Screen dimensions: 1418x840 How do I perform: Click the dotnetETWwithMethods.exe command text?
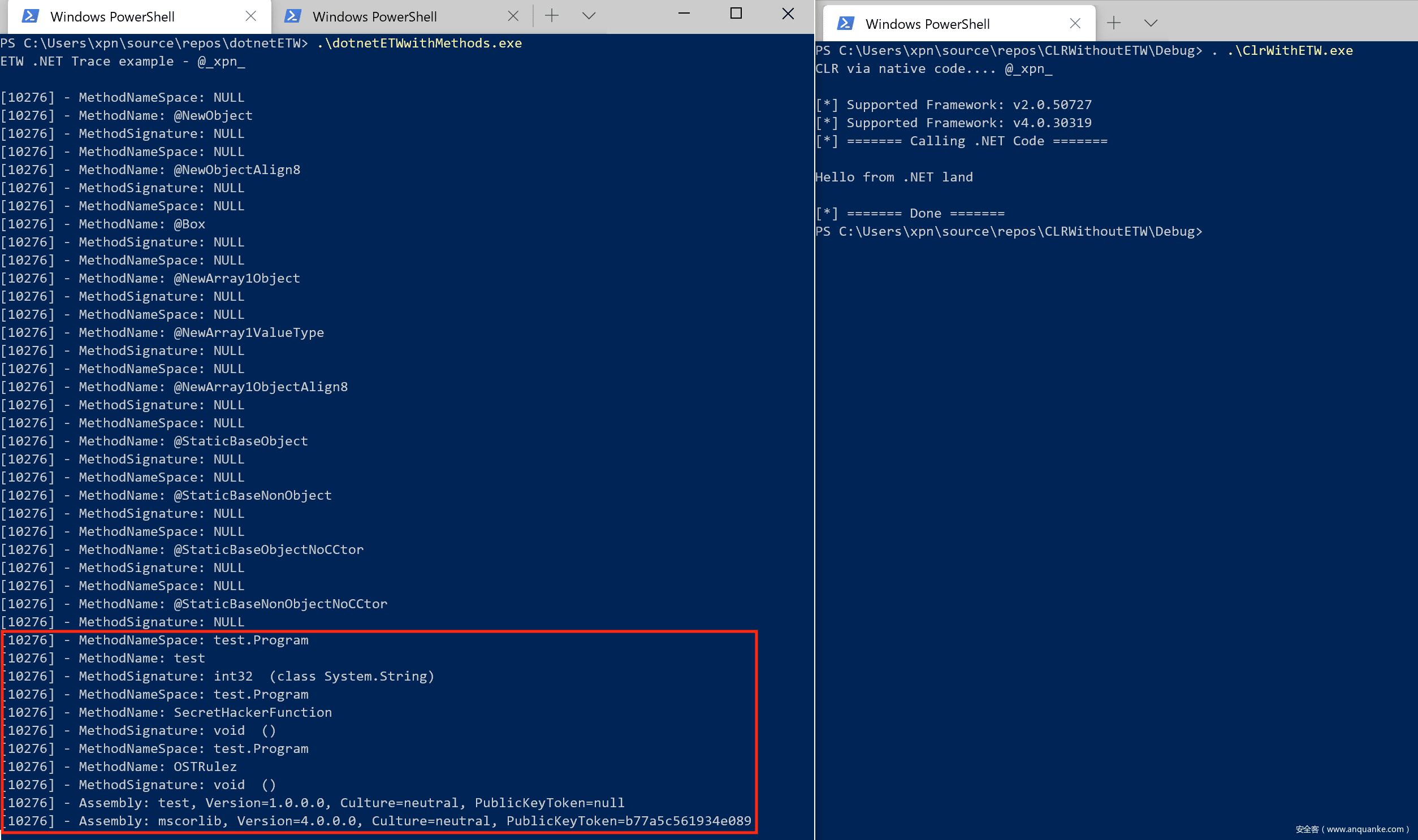pos(419,43)
